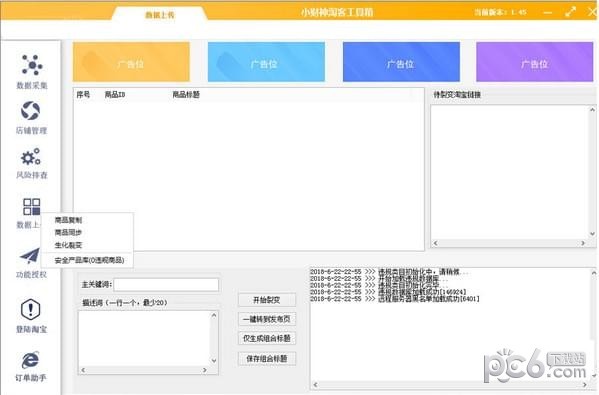Image resolution: width=599 pixels, height=395 pixels.
Task: Click down arrow of 待裂变淘宝链接 scrollbar
Action: pyautogui.click(x=592, y=234)
